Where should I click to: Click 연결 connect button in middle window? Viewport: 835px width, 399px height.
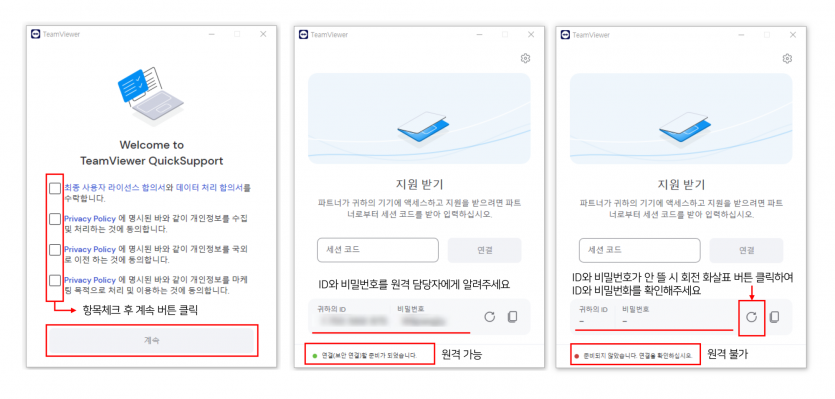tap(484, 250)
